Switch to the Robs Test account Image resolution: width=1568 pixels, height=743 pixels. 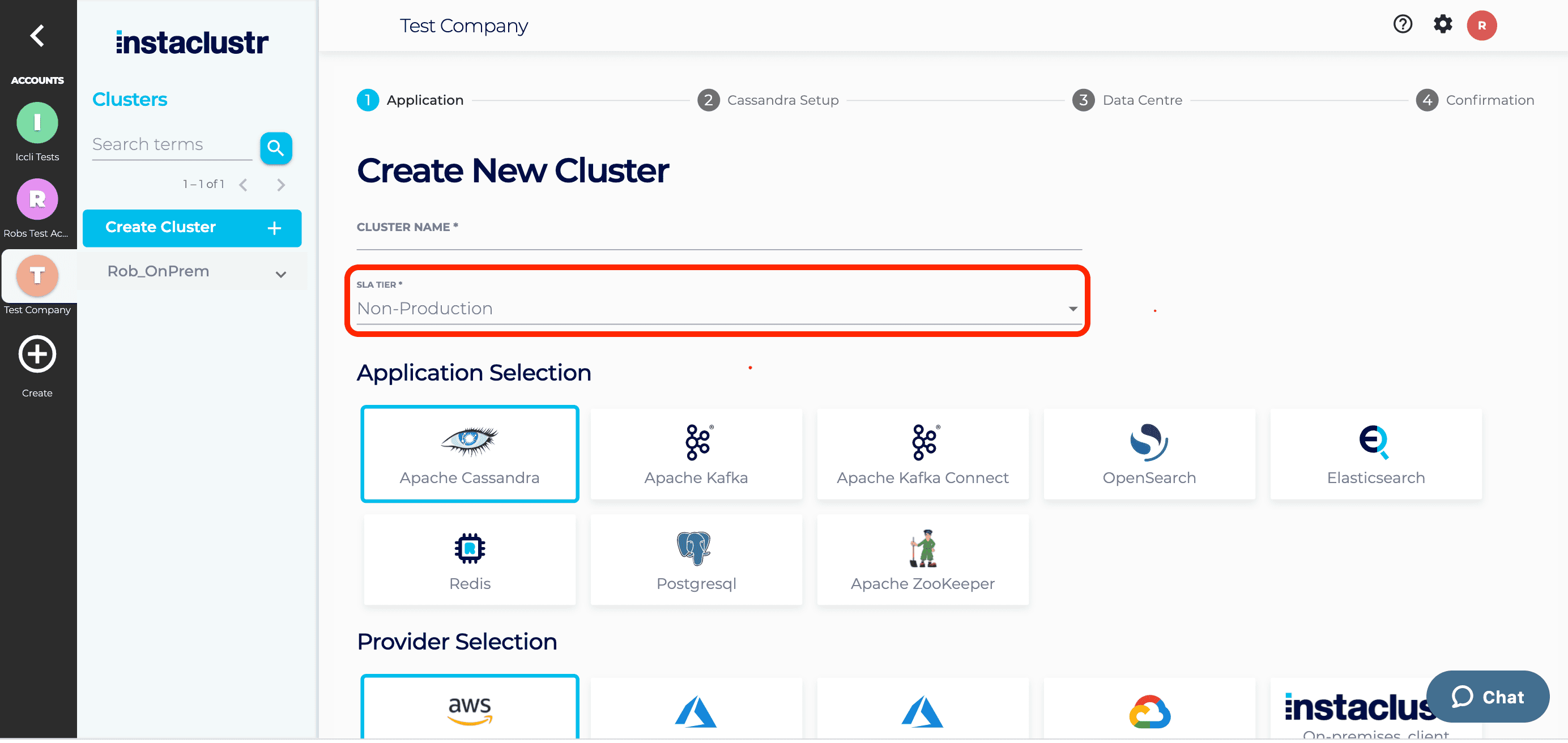(37, 199)
